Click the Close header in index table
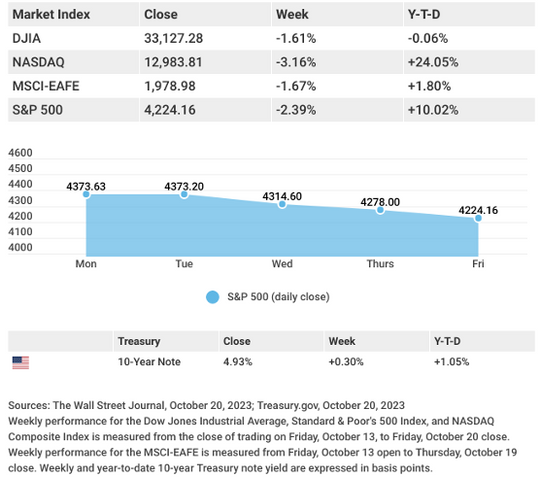Viewport: 540px width, 482px height. [x=161, y=14]
